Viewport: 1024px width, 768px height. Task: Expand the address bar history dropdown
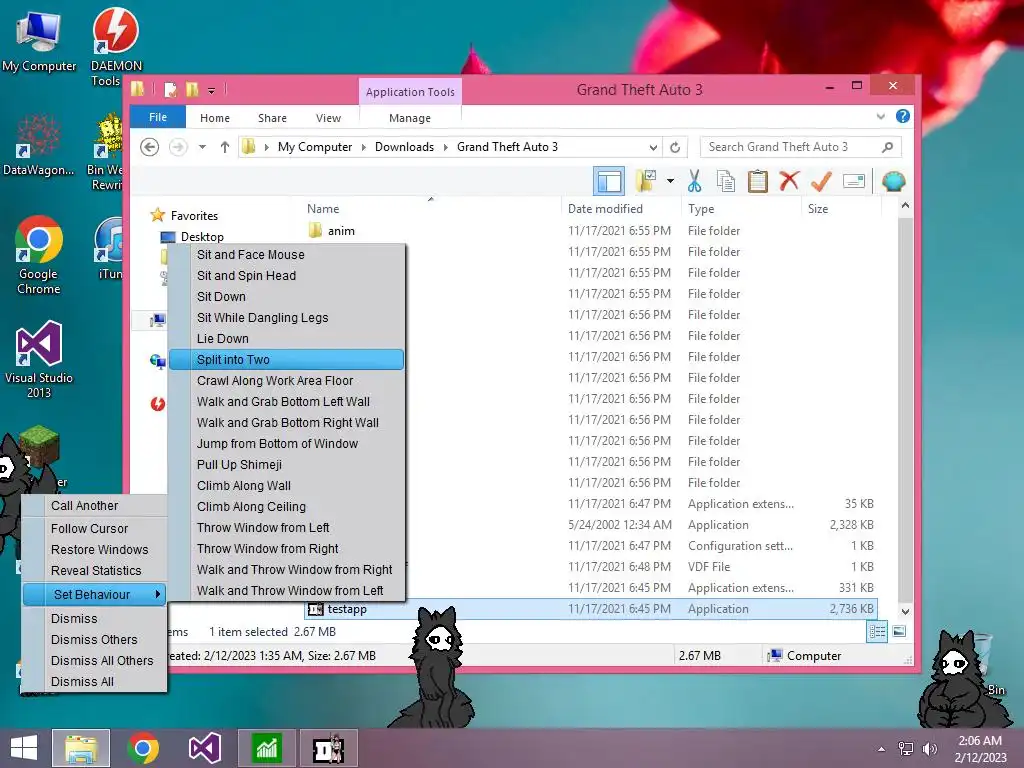[x=653, y=147]
